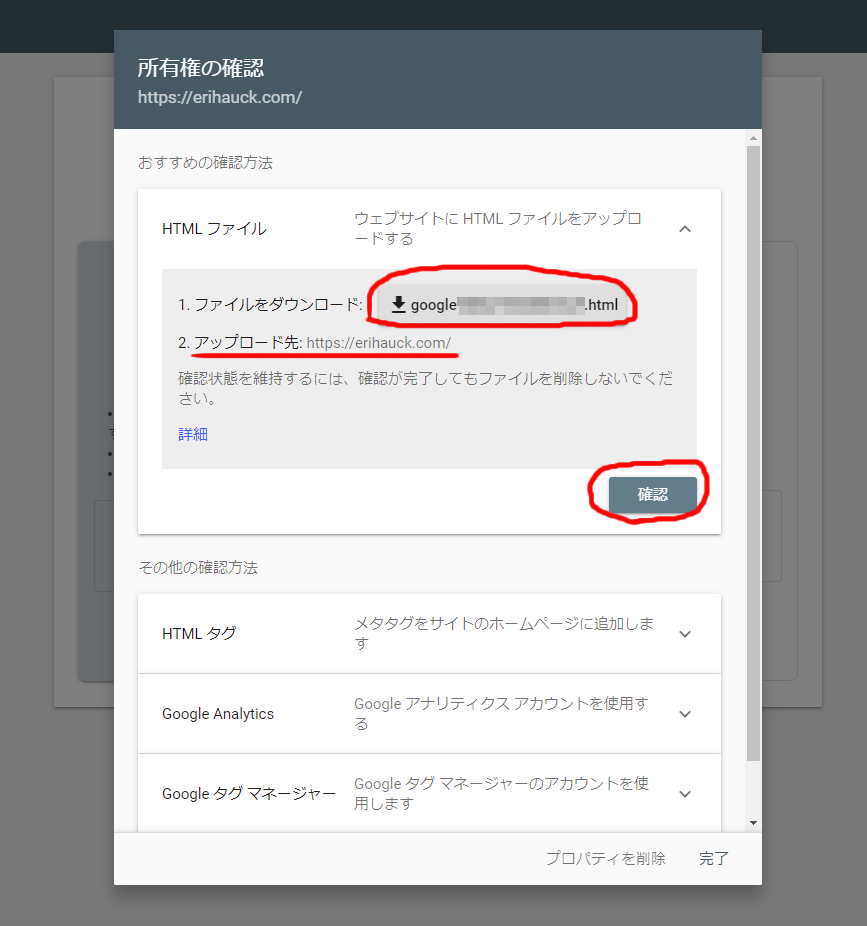Image resolution: width=867 pixels, height=926 pixels.
Task: Click the その他の確認方法 section label
Action: click(198, 568)
